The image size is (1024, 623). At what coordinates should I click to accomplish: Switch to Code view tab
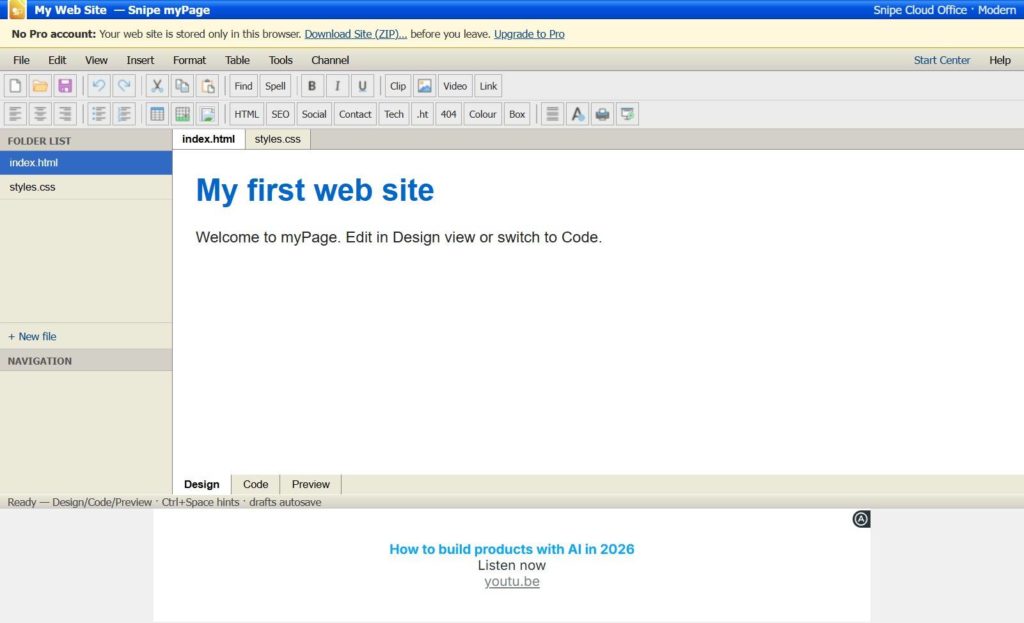(255, 485)
